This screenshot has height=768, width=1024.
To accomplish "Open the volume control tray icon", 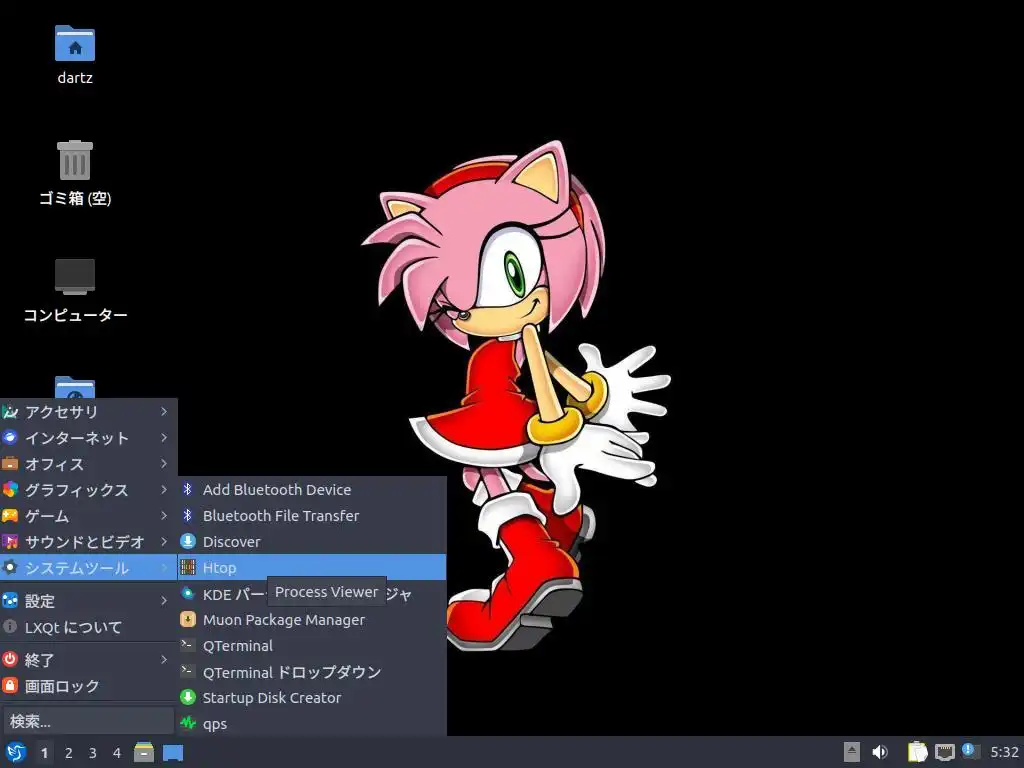I will [880, 752].
